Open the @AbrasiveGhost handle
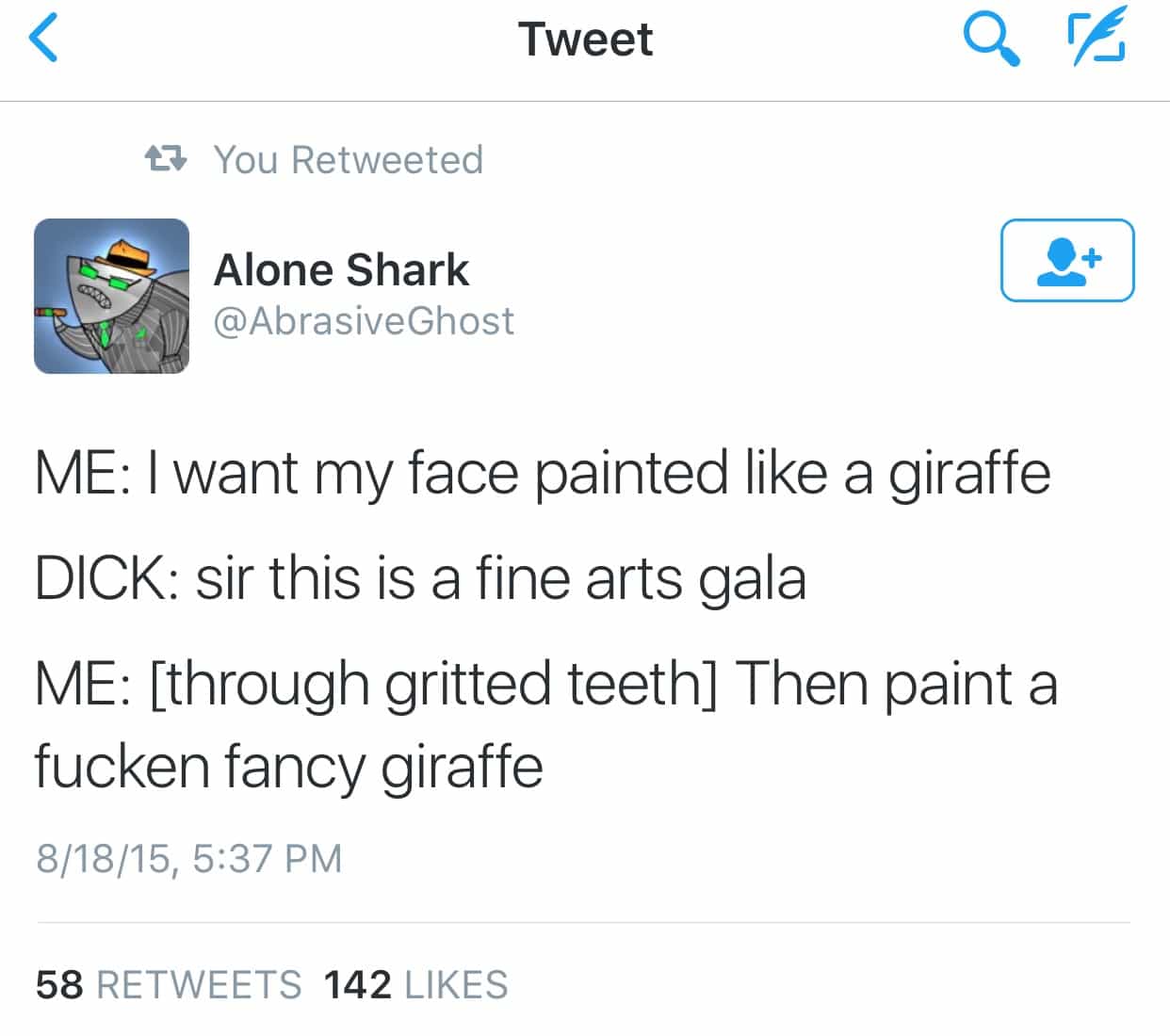 [364, 321]
